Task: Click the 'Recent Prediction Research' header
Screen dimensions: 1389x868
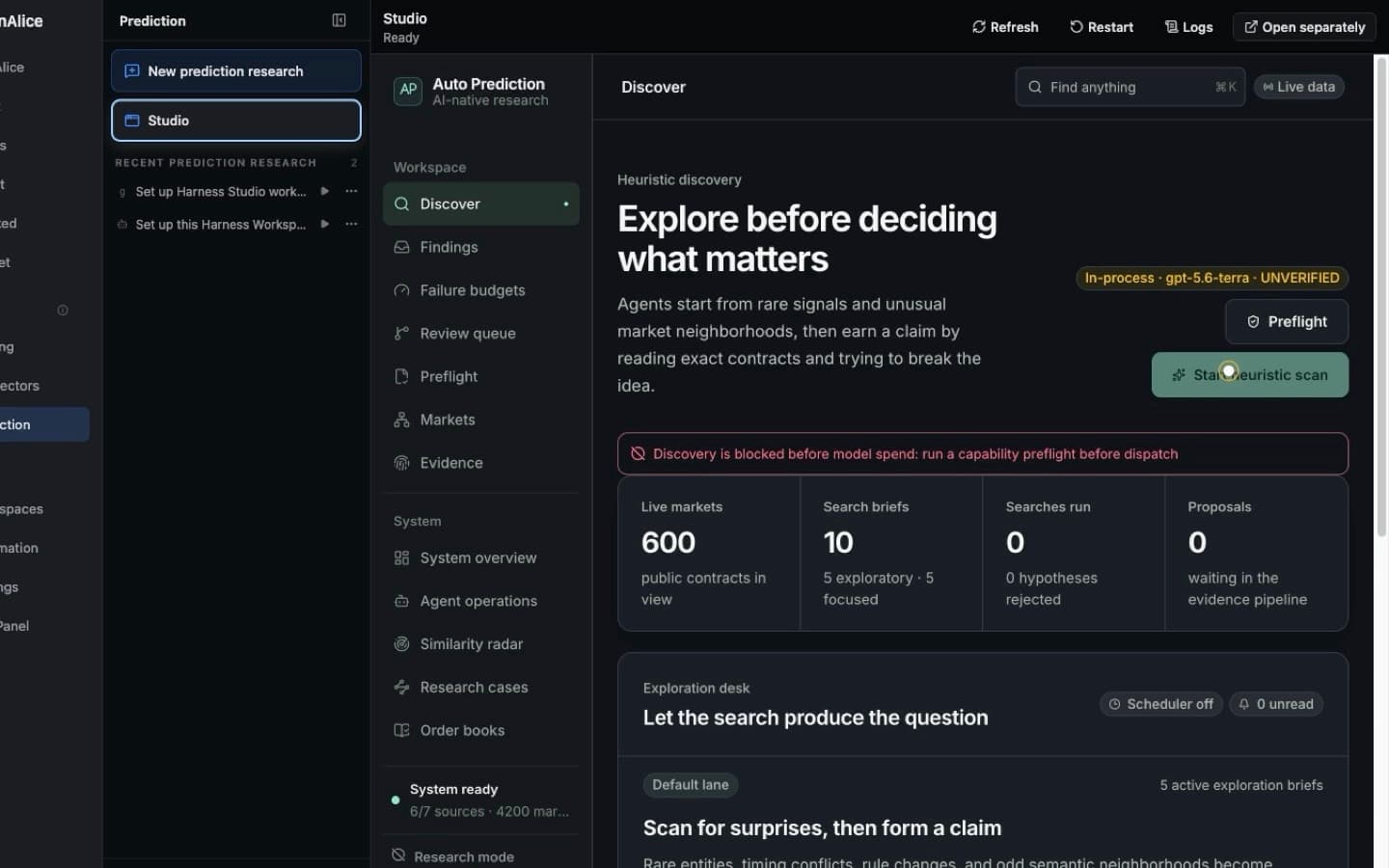Action: (216, 163)
